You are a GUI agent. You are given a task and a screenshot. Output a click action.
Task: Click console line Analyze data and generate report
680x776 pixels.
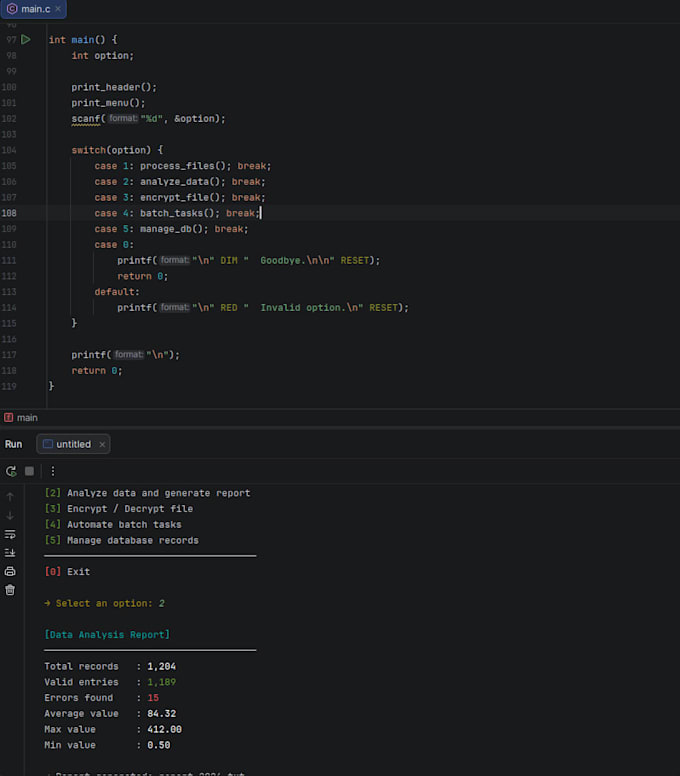(147, 493)
